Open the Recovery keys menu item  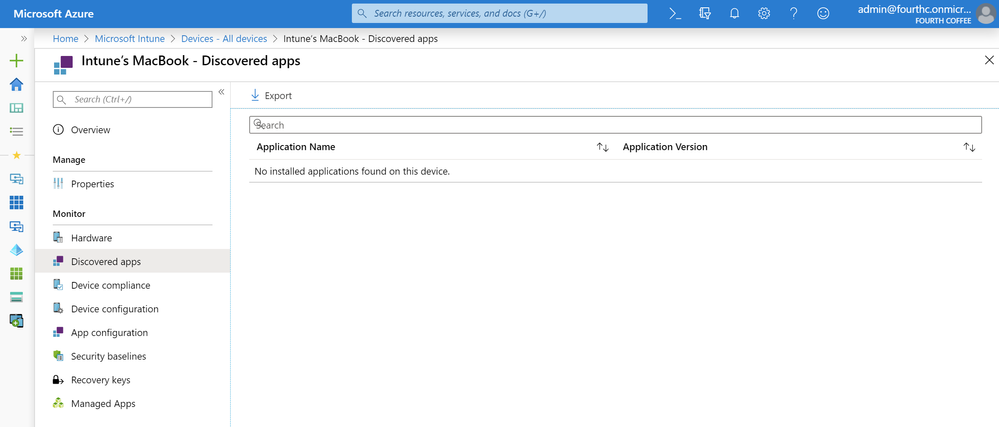(x=133, y=380)
